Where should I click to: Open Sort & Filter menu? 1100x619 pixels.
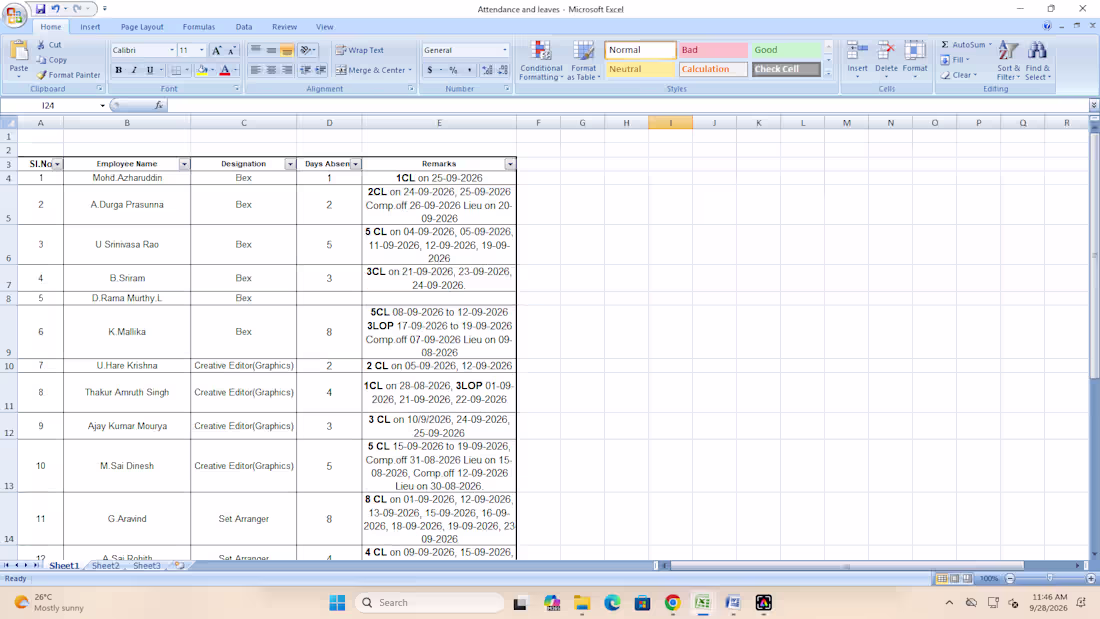(x=1008, y=60)
